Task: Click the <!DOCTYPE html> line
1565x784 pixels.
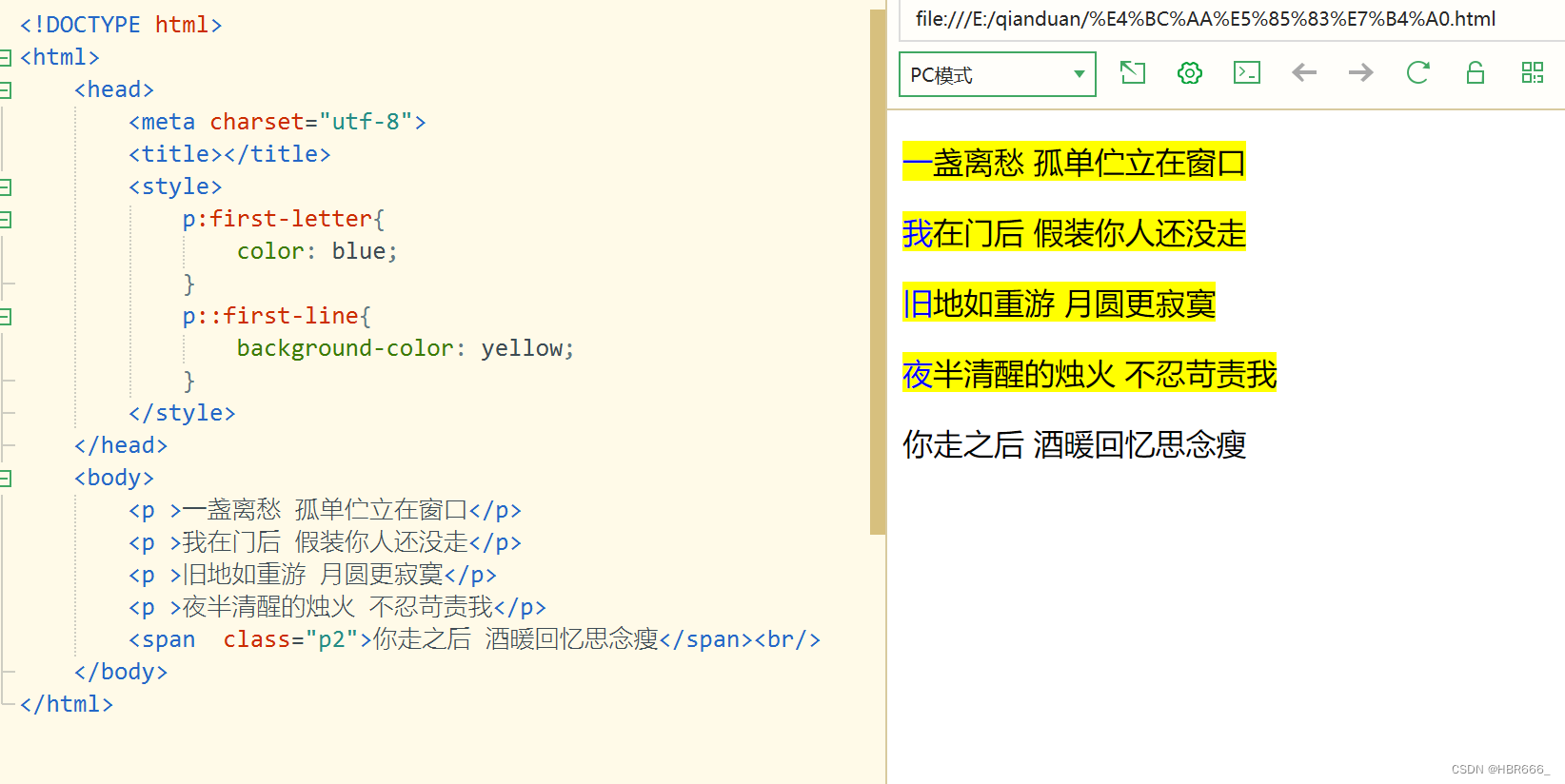Action: [121, 25]
